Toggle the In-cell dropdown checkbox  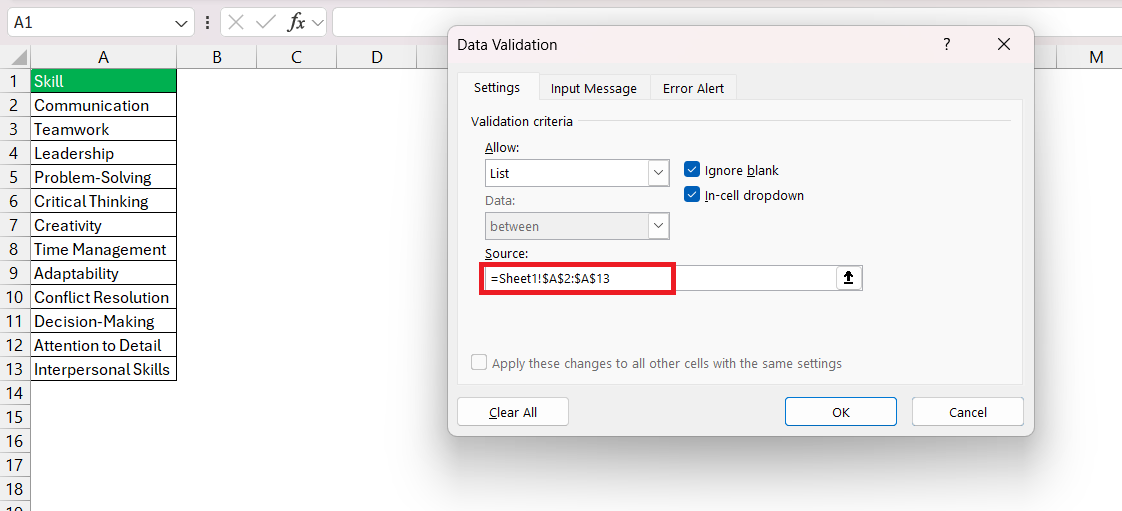[x=691, y=195]
